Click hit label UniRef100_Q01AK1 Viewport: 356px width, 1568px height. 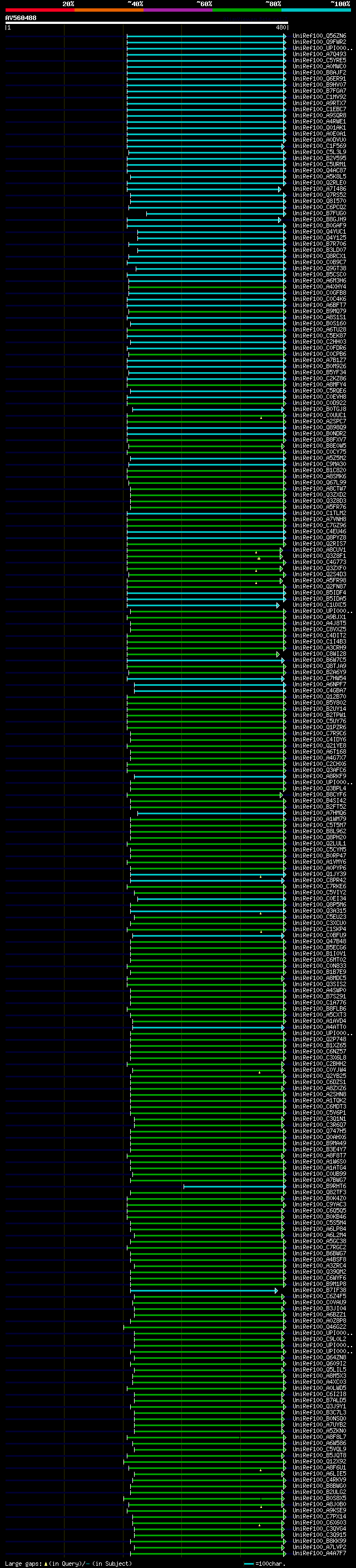[x=319, y=128]
